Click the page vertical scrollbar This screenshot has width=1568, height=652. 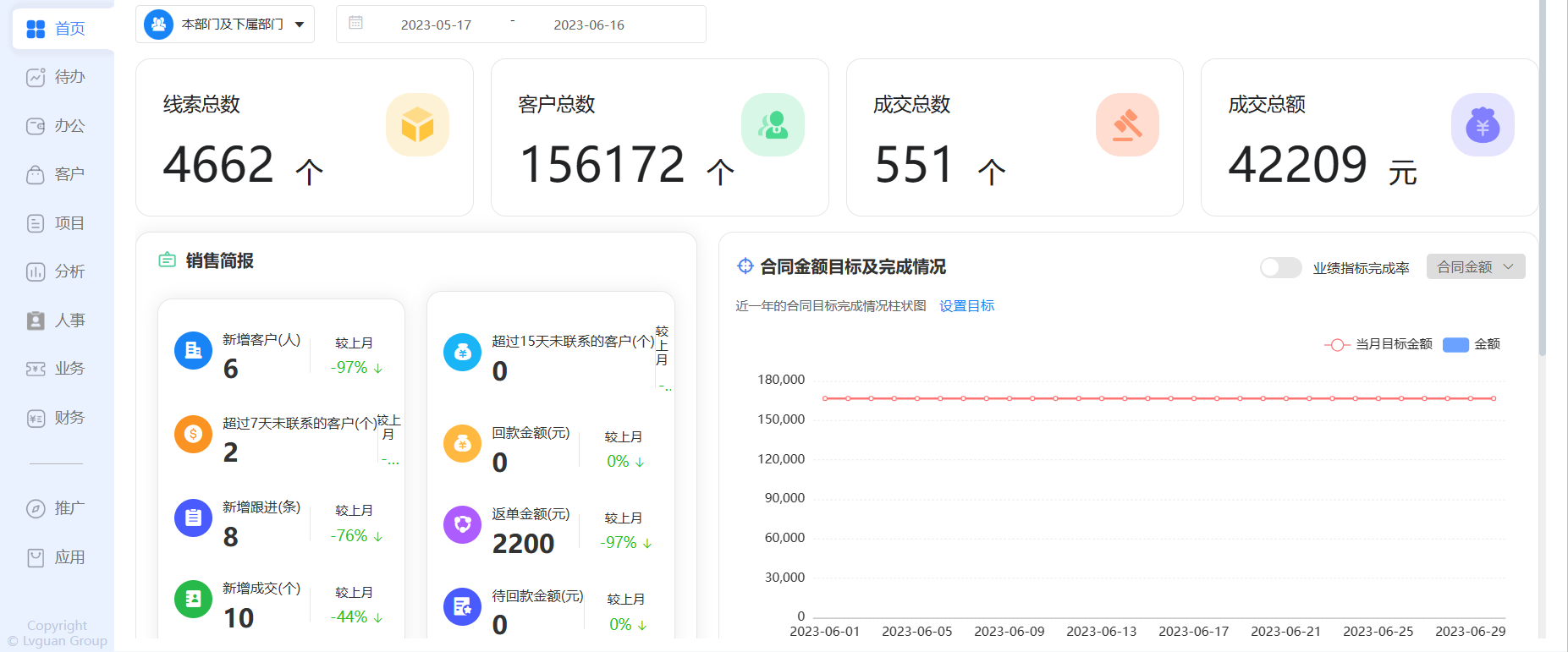point(1543,178)
